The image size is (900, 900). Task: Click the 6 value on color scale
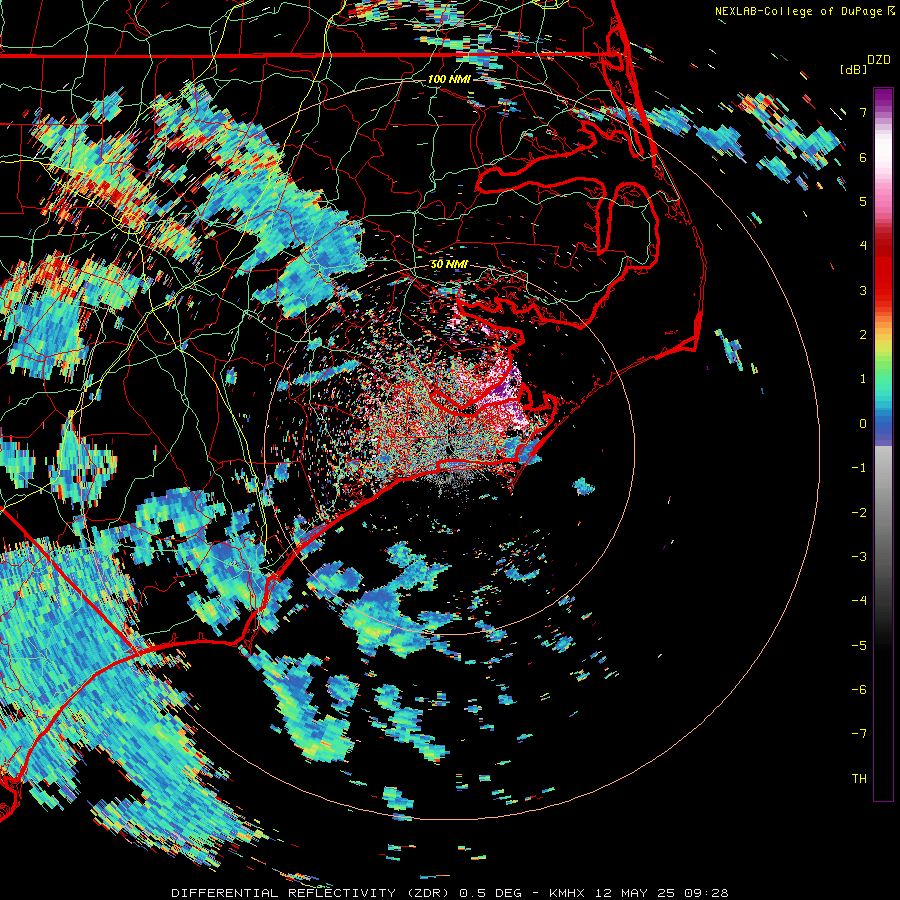click(863, 157)
